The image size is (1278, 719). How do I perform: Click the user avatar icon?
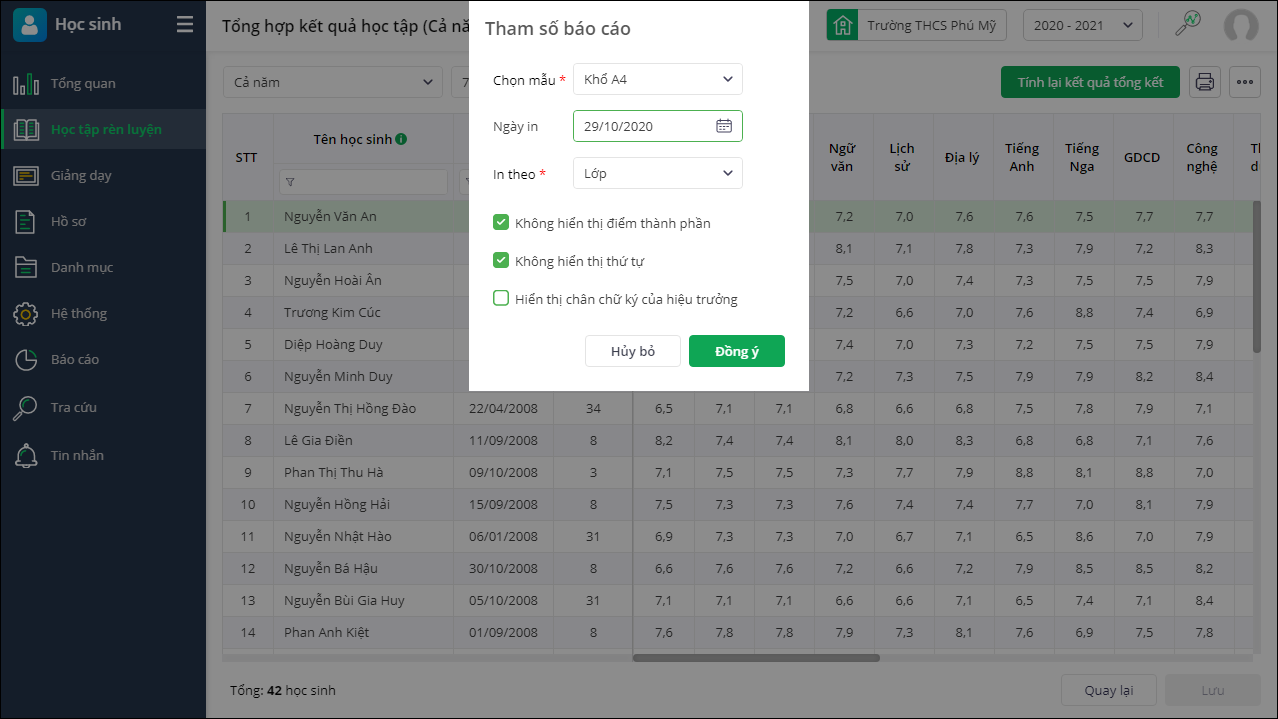[1241, 25]
